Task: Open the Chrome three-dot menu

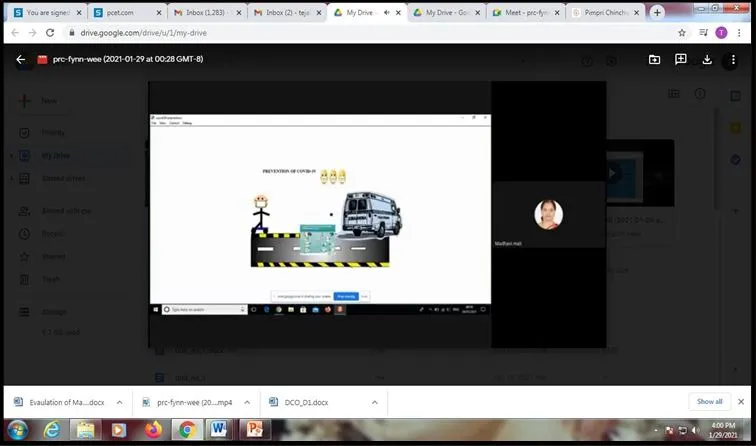Action: (739, 33)
